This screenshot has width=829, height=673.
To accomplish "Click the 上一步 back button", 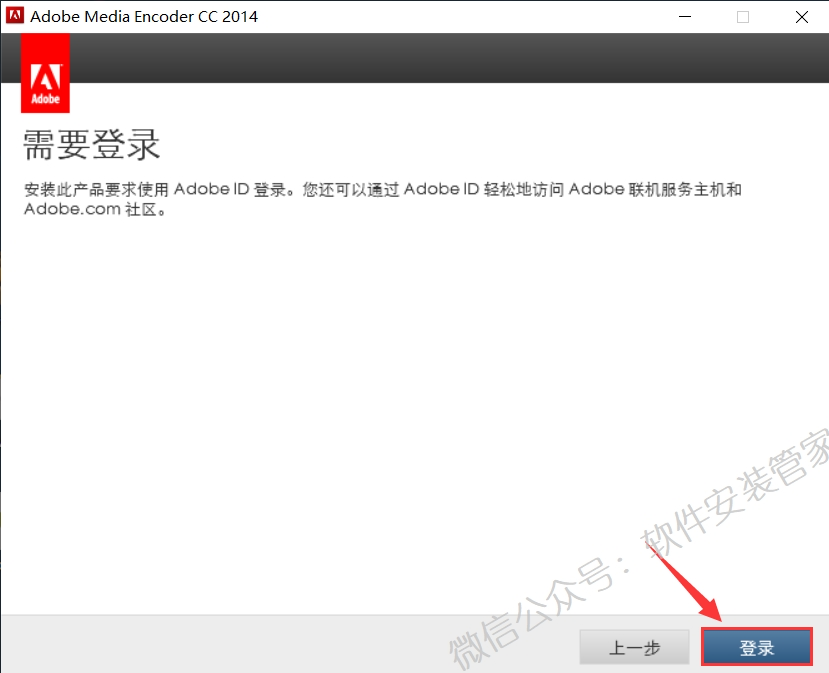I will tap(634, 647).
